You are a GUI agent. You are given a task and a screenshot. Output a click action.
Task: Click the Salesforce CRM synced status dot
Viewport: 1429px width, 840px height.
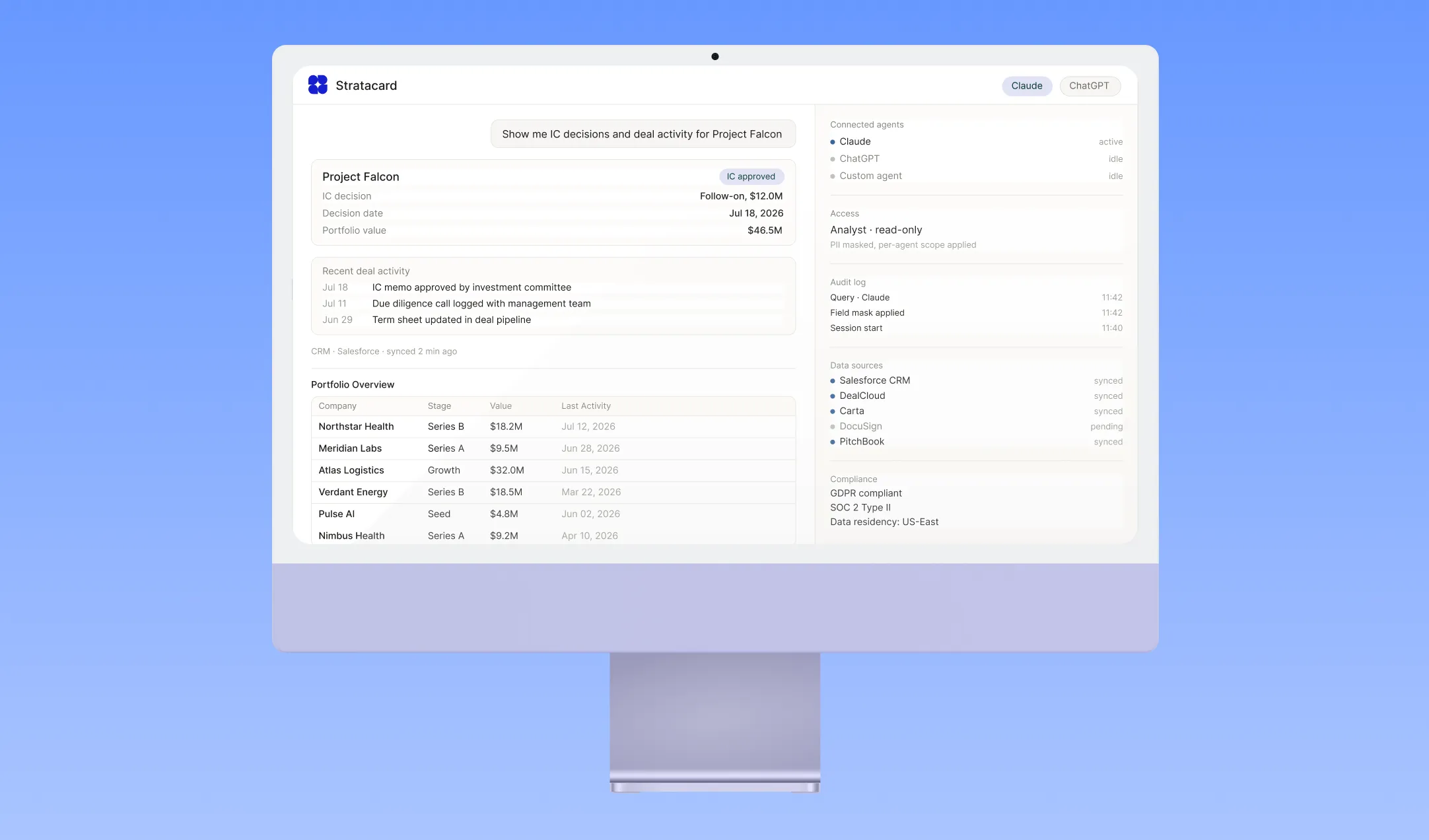tap(833, 381)
